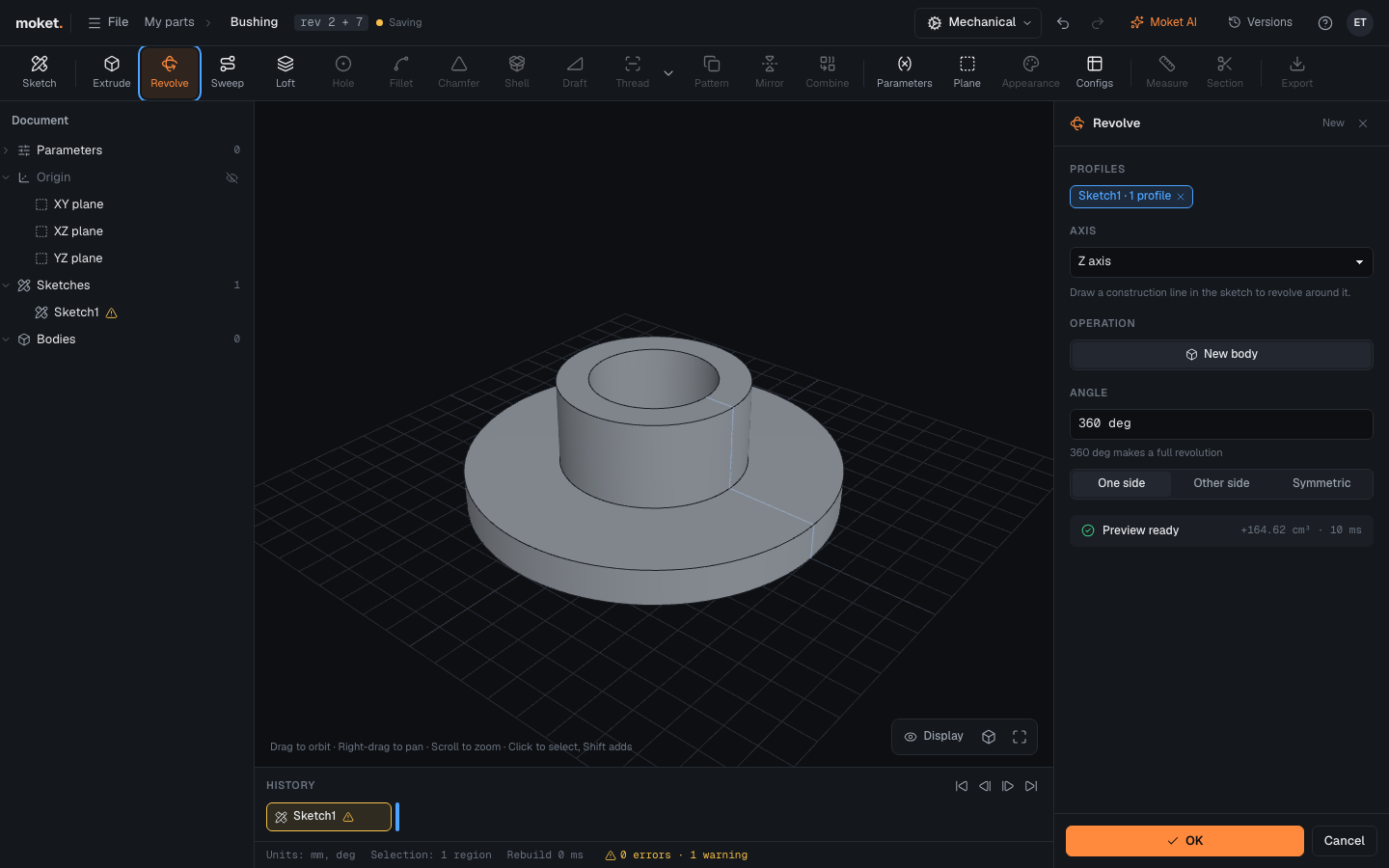Jump to end of history
This screenshot has width=1389, height=868.
1031,786
